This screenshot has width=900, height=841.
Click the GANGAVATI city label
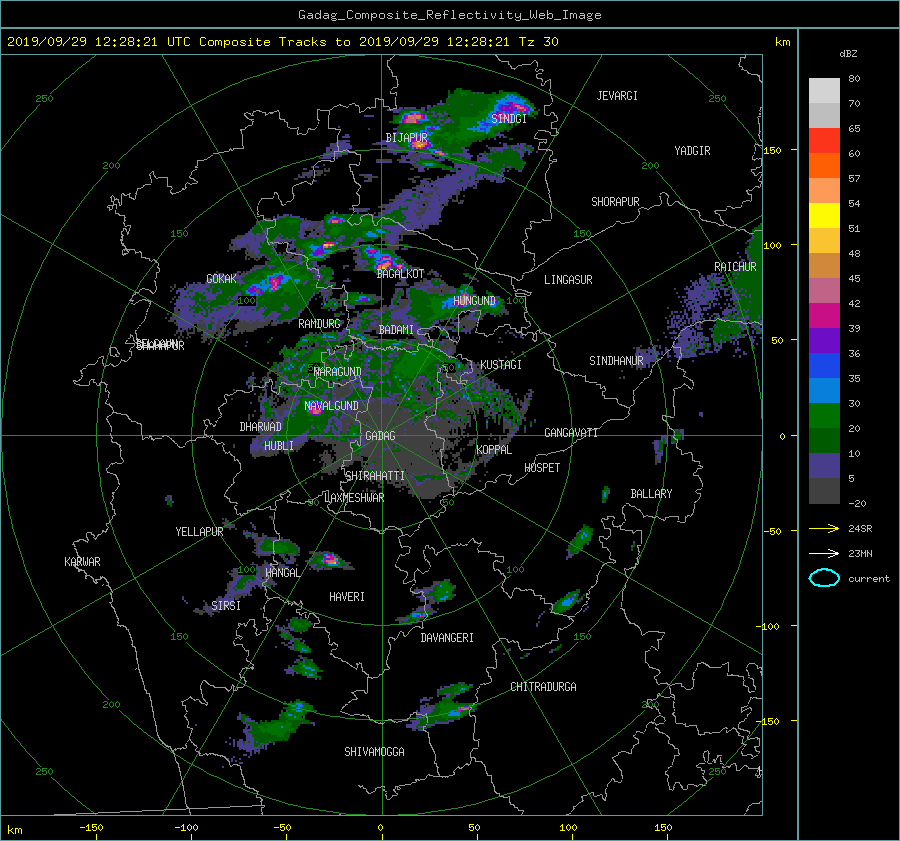click(x=571, y=433)
